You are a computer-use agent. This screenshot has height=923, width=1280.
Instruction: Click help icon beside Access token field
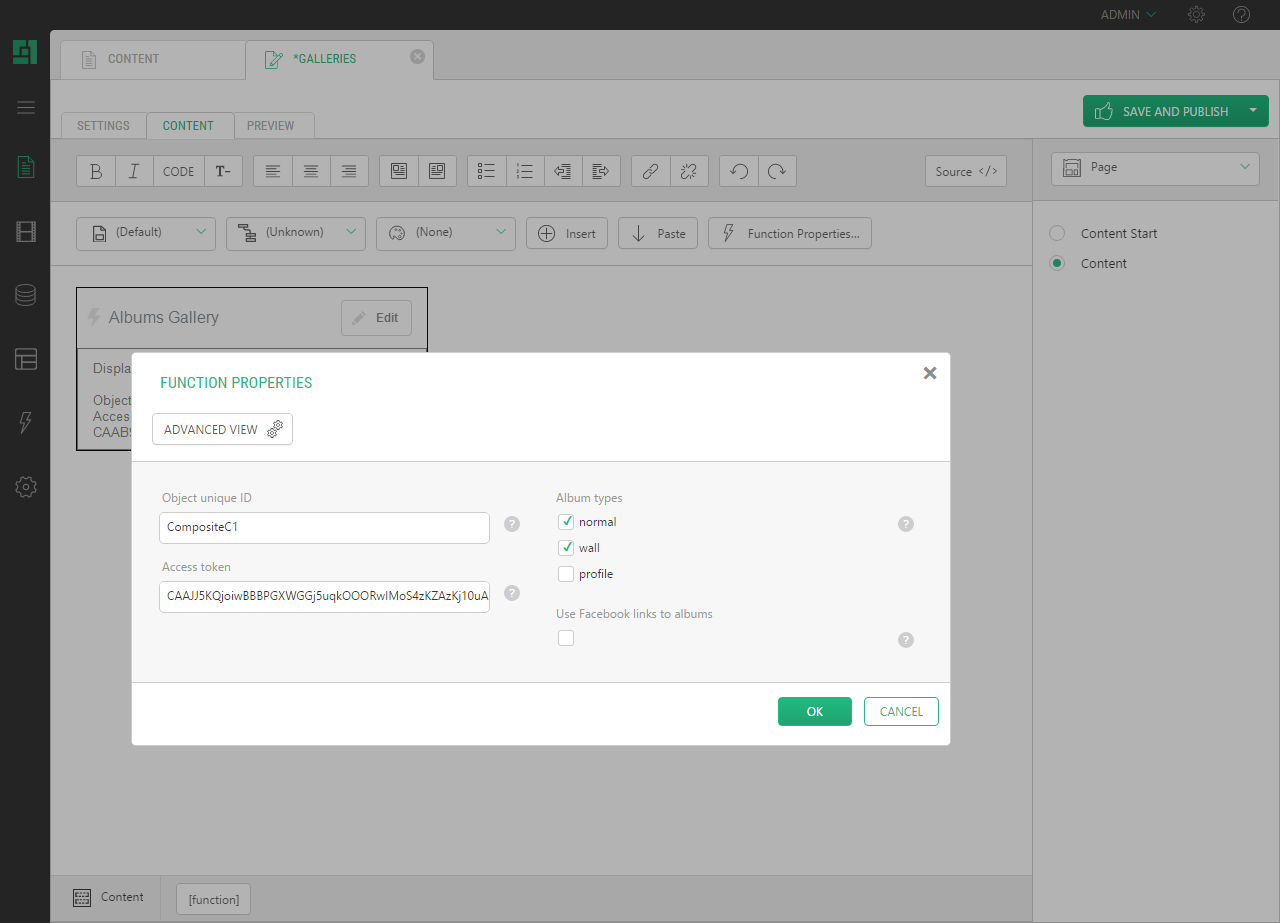[x=512, y=593]
